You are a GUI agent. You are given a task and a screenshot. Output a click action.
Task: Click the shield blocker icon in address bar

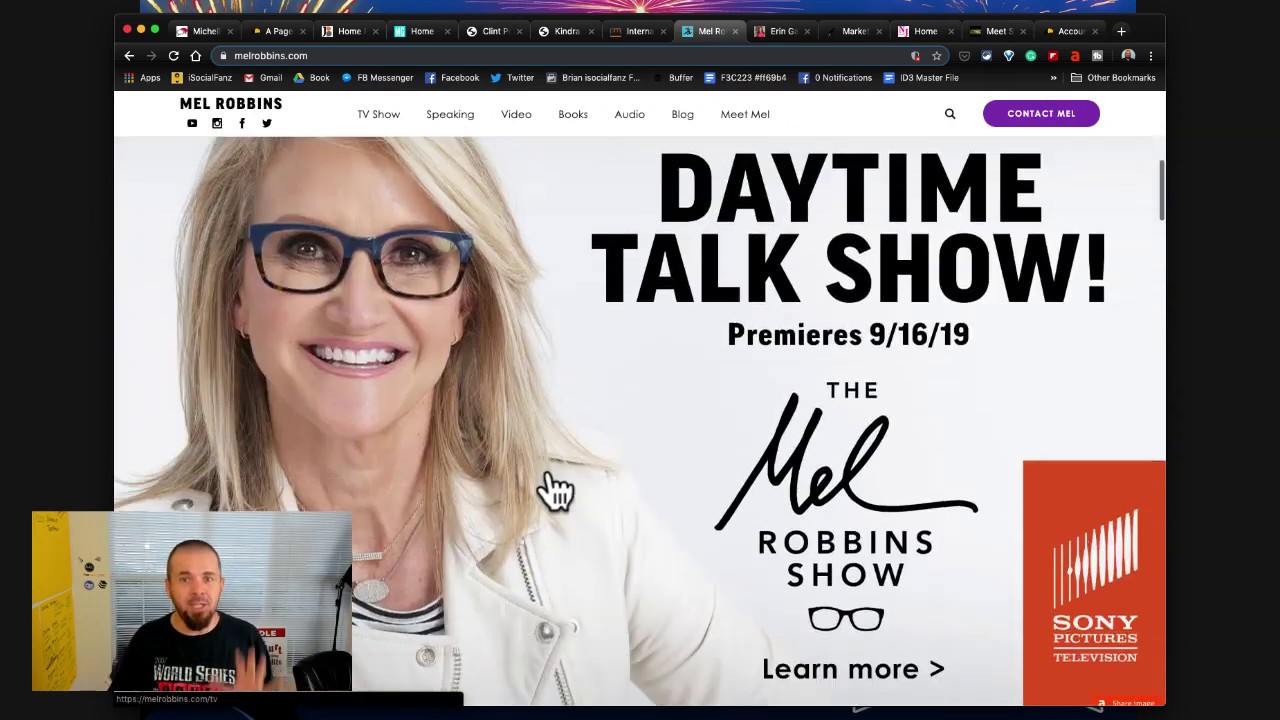point(915,56)
